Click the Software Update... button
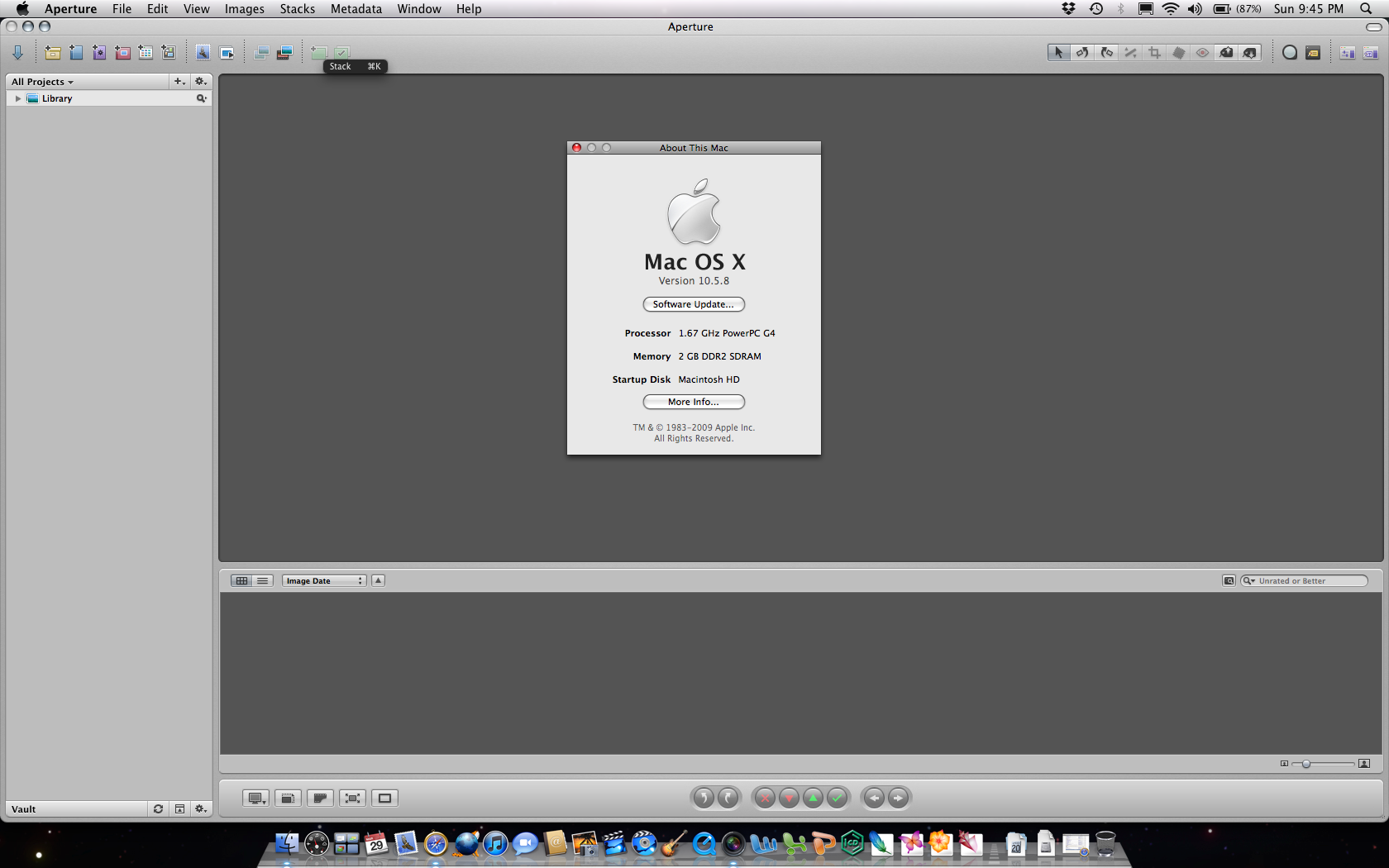1389x868 pixels. (x=694, y=304)
